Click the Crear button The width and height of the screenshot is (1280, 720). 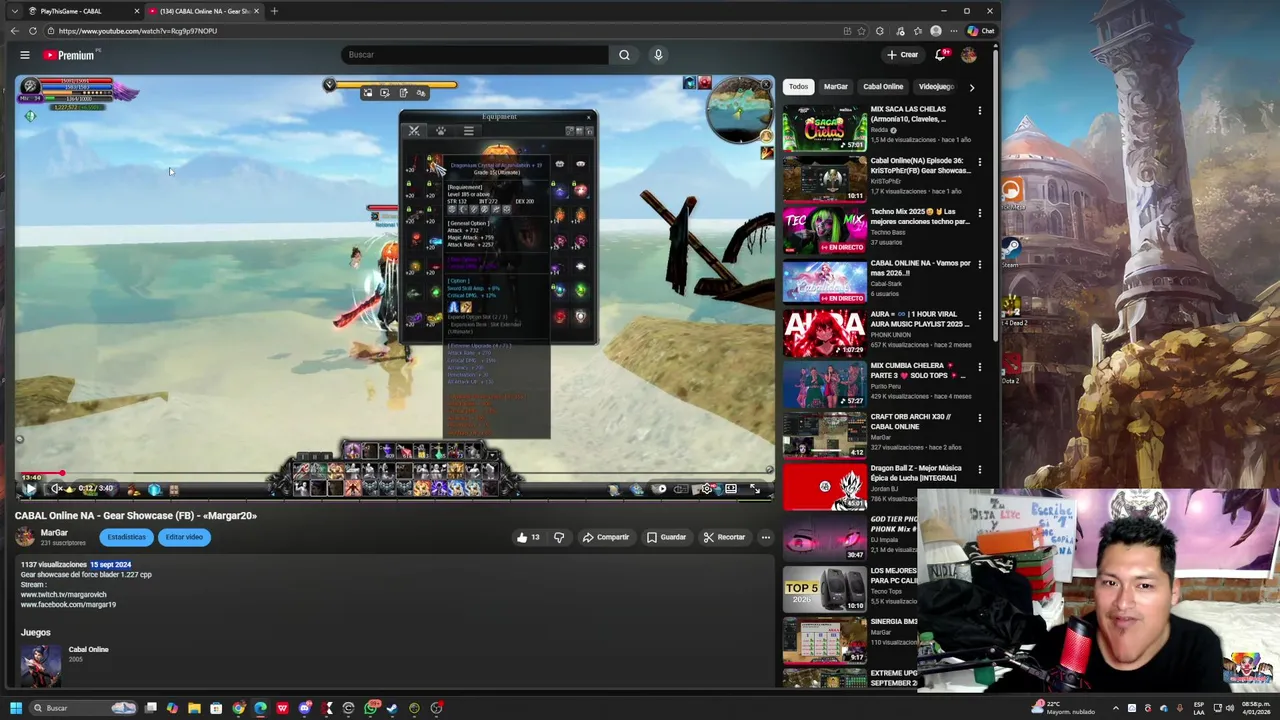pos(902,55)
